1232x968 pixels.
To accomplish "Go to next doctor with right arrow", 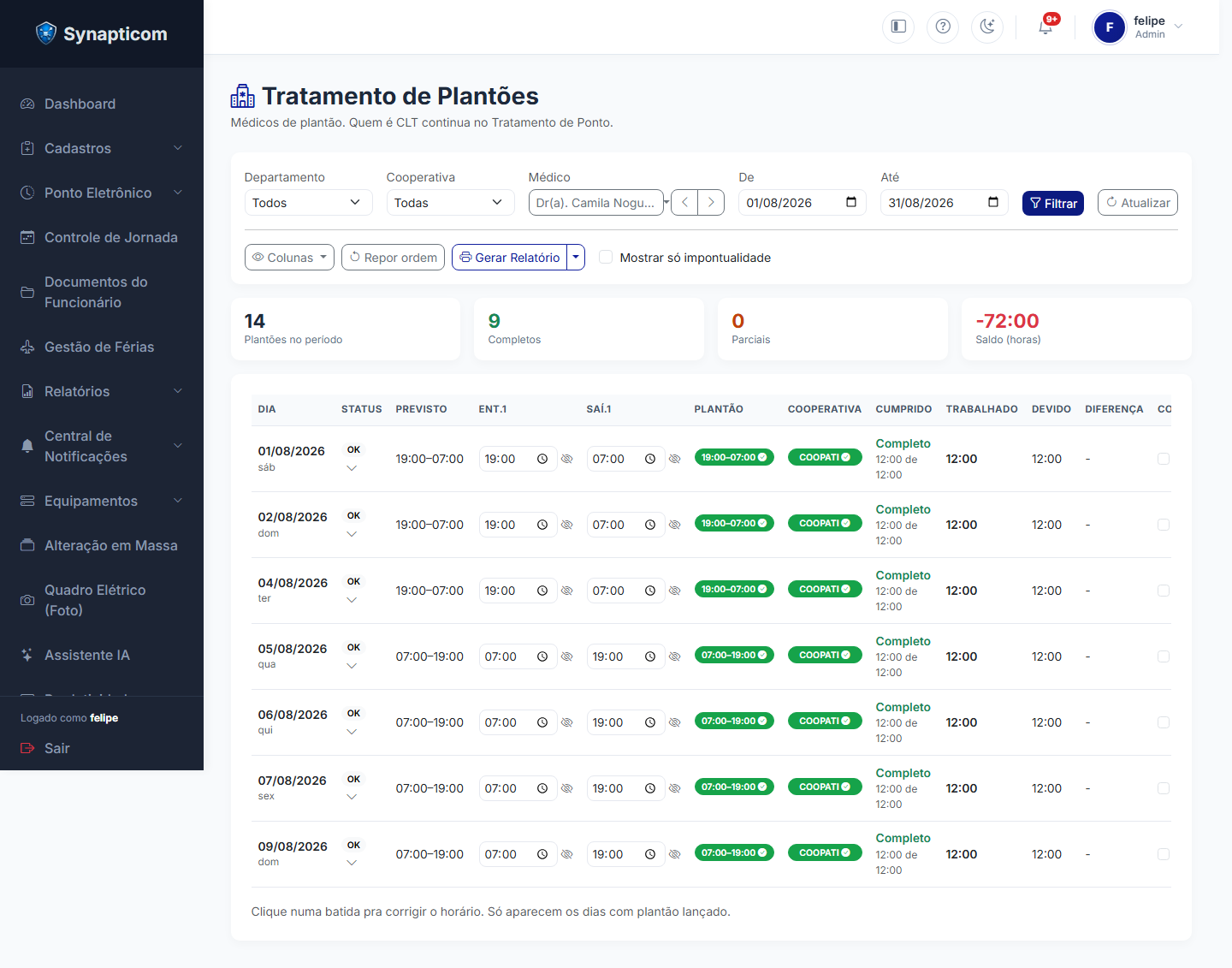I will (711, 203).
